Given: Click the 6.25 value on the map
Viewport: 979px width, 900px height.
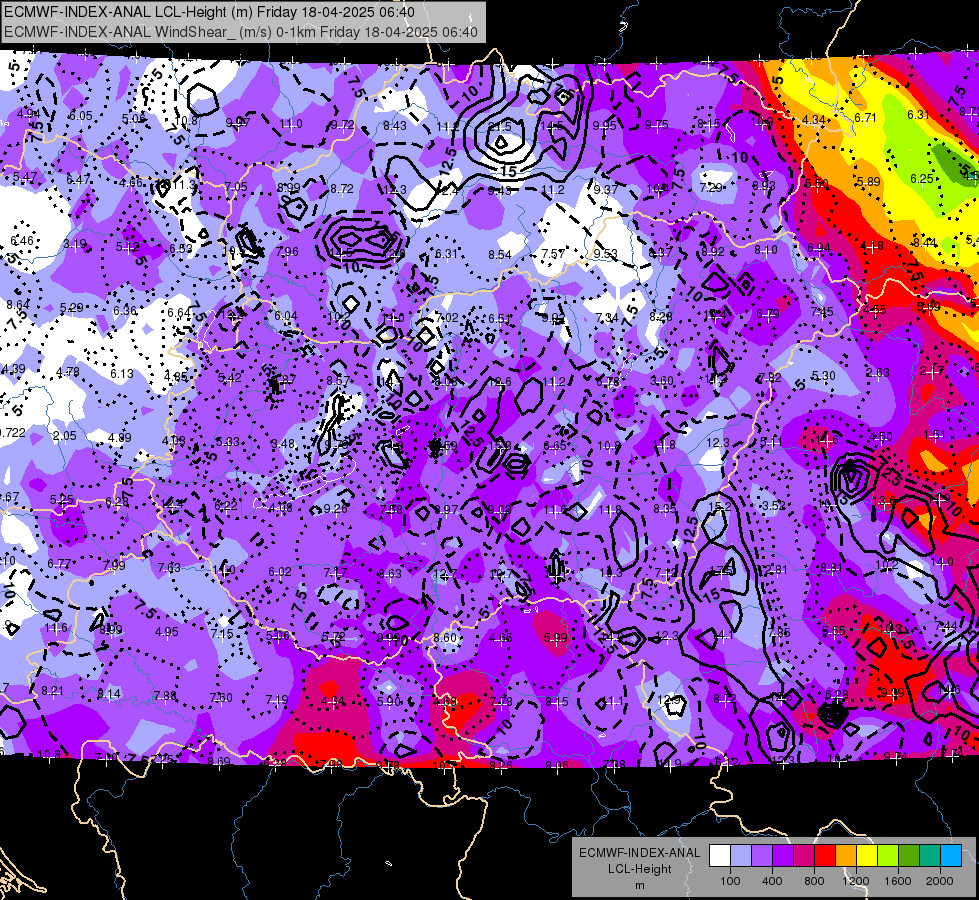Looking at the screenshot, I should [922, 179].
